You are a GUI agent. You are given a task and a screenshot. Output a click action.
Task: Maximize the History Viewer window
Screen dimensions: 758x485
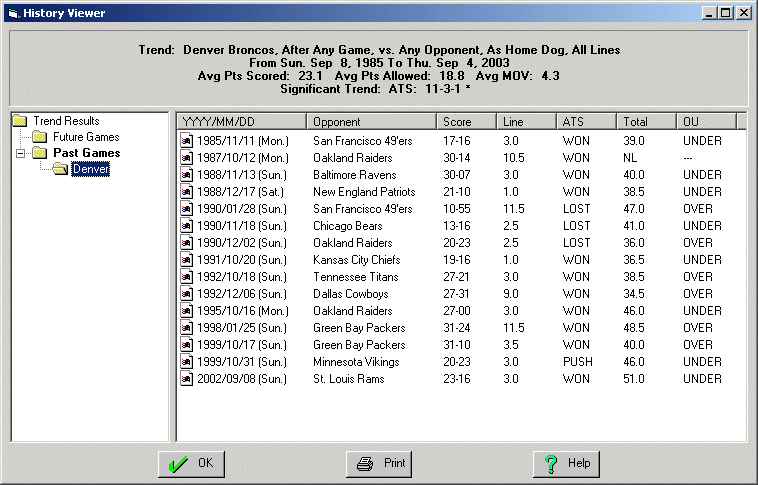tap(726, 13)
